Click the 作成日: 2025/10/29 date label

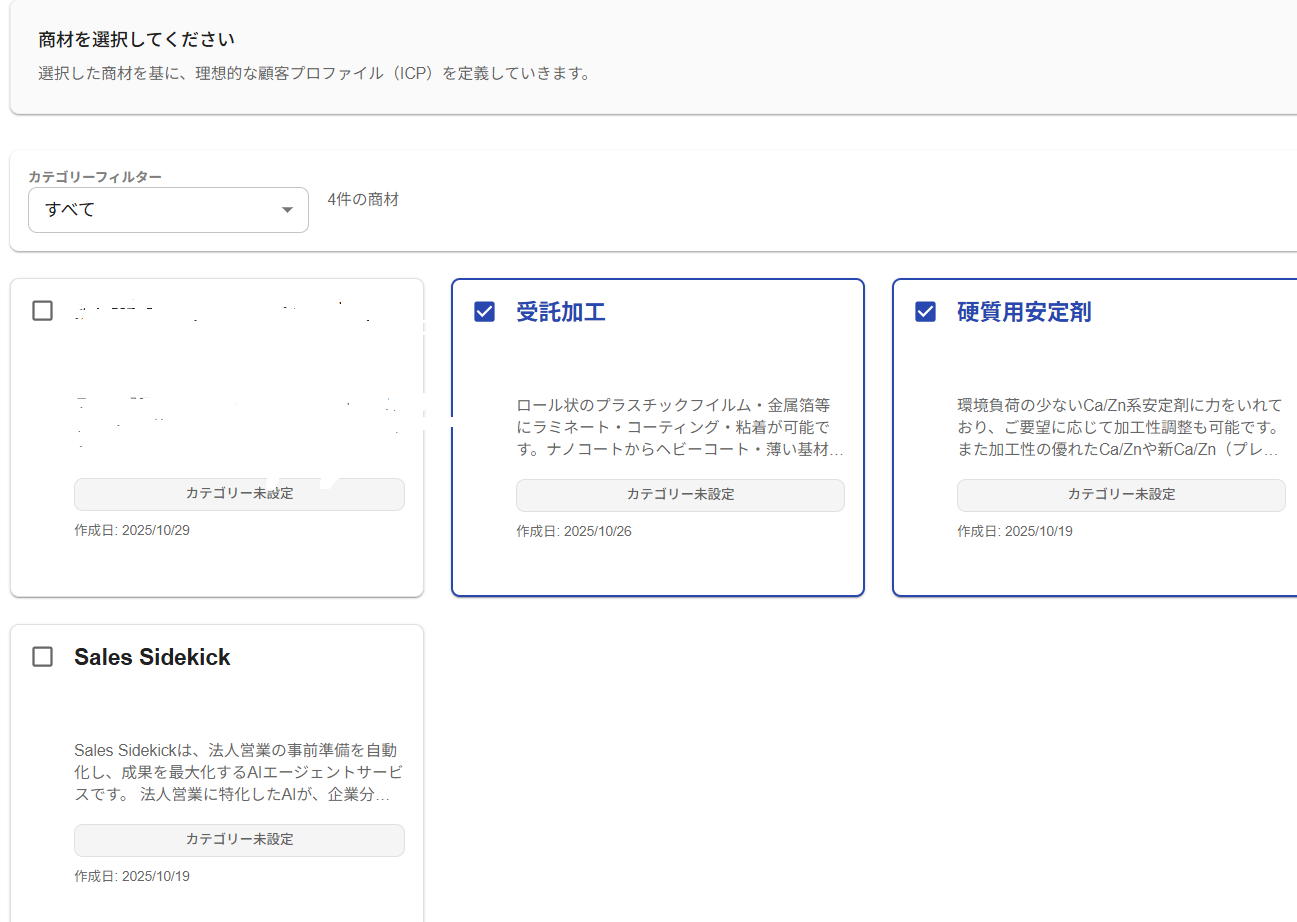click(132, 530)
